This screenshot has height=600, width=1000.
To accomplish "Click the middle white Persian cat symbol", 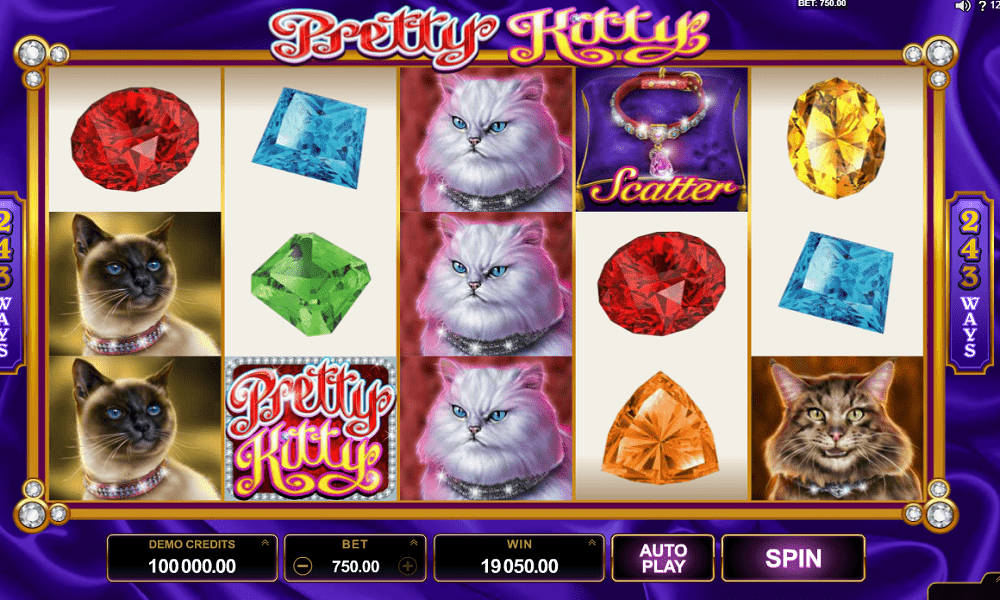I will [x=487, y=284].
